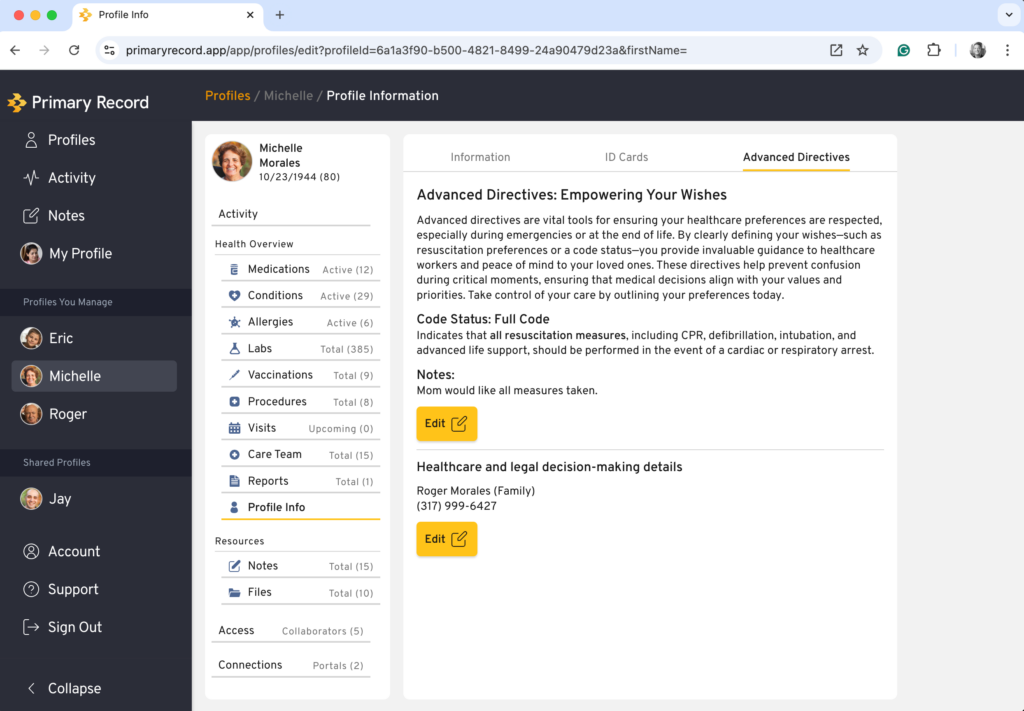This screenshot has width=1024, height=711.
Task: Click 'Total (10)' files count
Action: pos(351,593)
